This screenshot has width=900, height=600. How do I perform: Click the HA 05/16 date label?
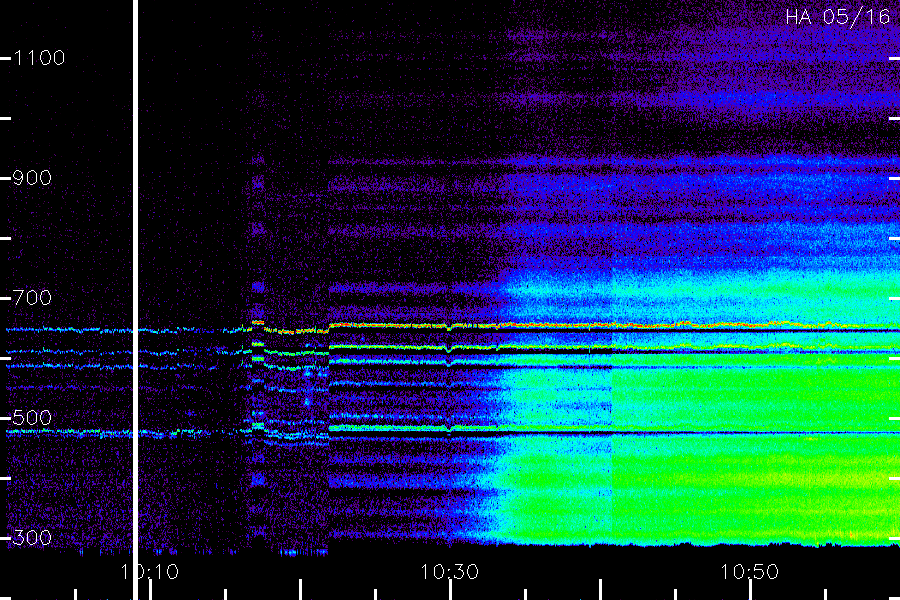click(837, 17)
